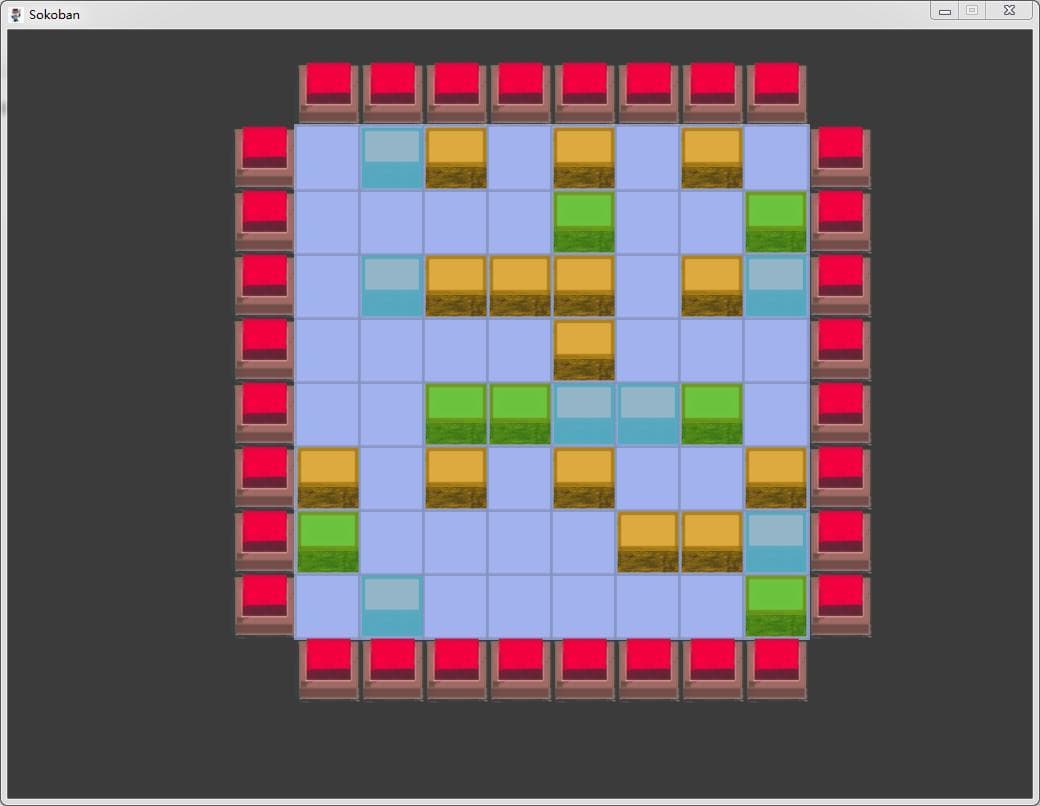The width and height of the screenshot is (1040, 806).
Task: Select teal tile at right edge of third row
Action: 776,287
